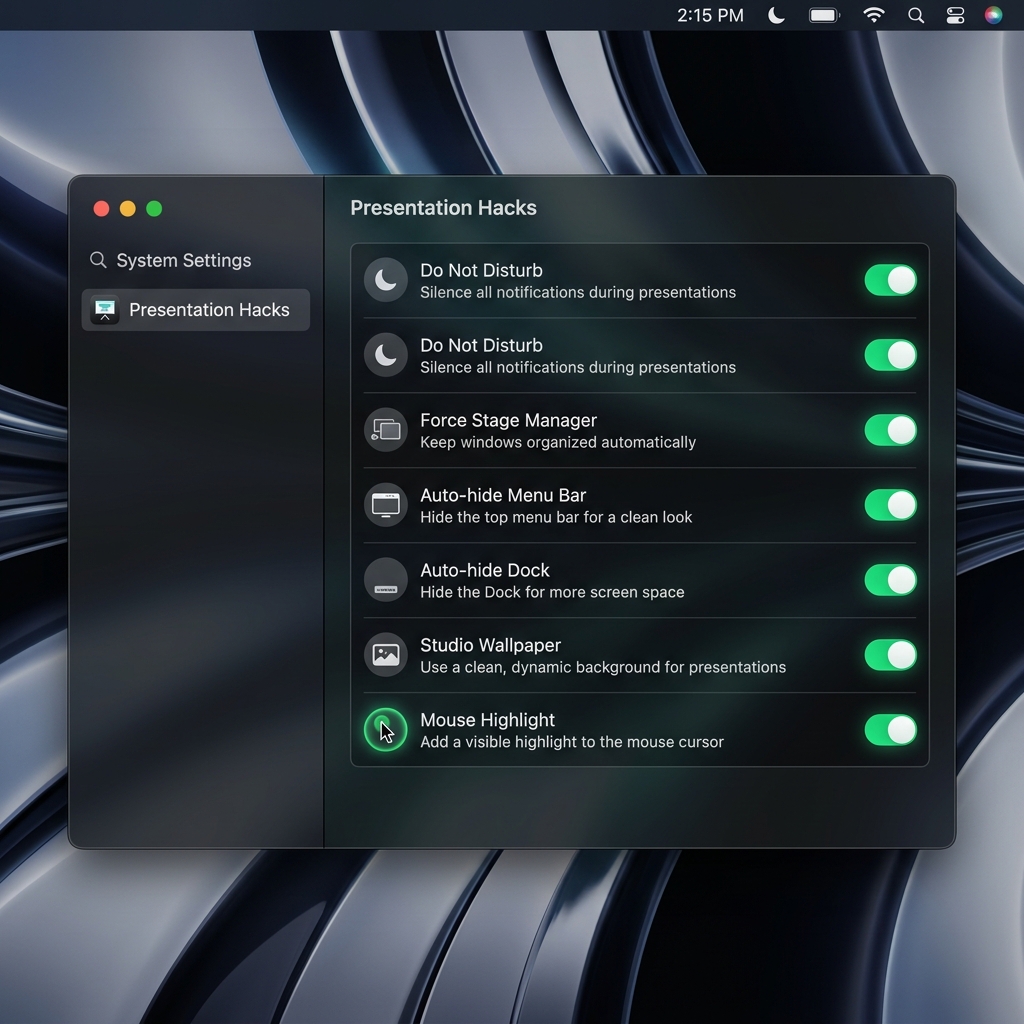This screenshot has width=1024, height=1024.
Task: Click the "Presentation Hacks" pane heading
Action: click(443, 208)
